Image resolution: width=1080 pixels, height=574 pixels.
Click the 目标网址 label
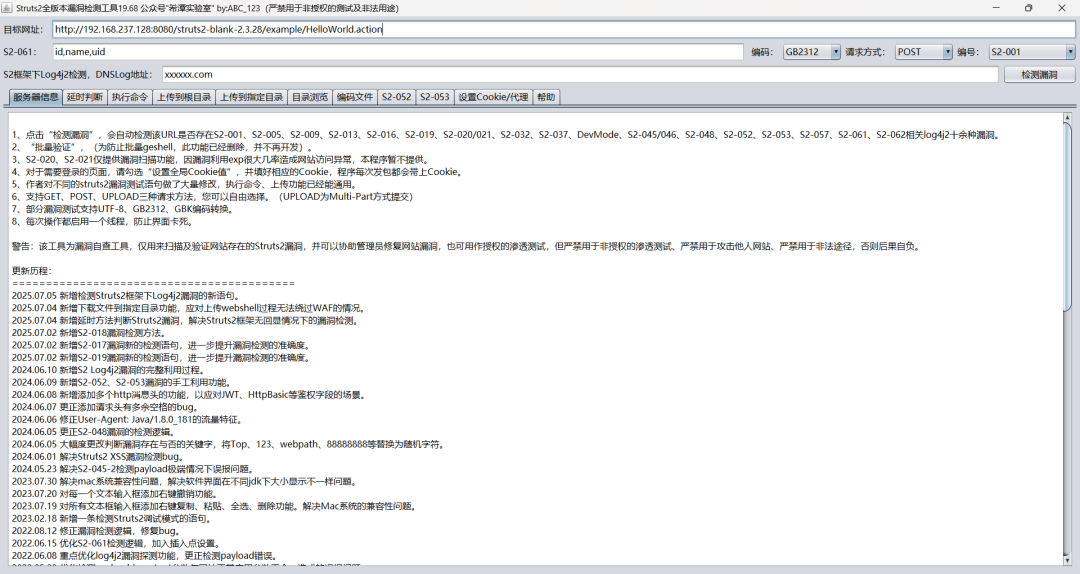tap(23, 30)
